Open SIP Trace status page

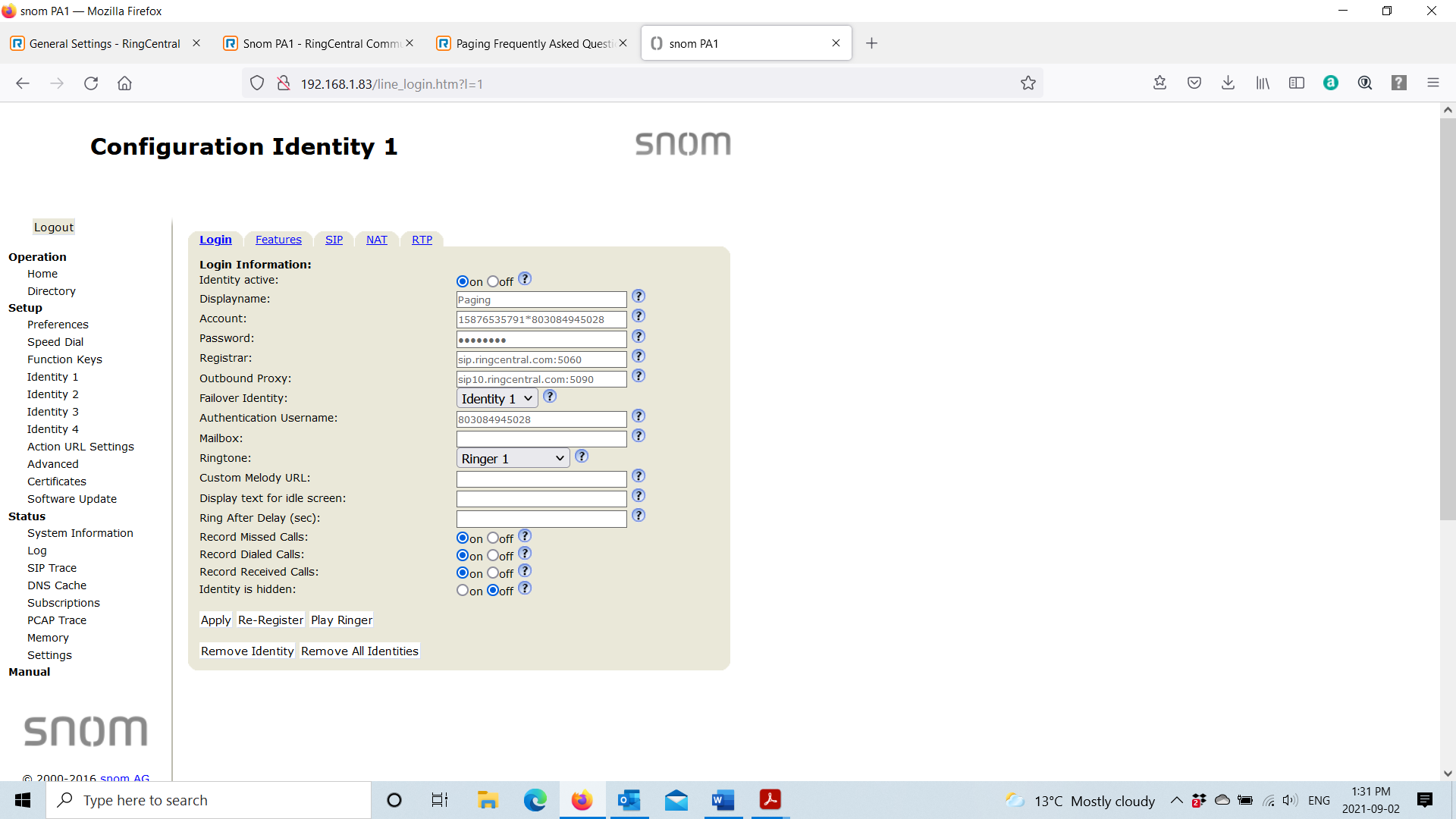(x=52, y=568)
